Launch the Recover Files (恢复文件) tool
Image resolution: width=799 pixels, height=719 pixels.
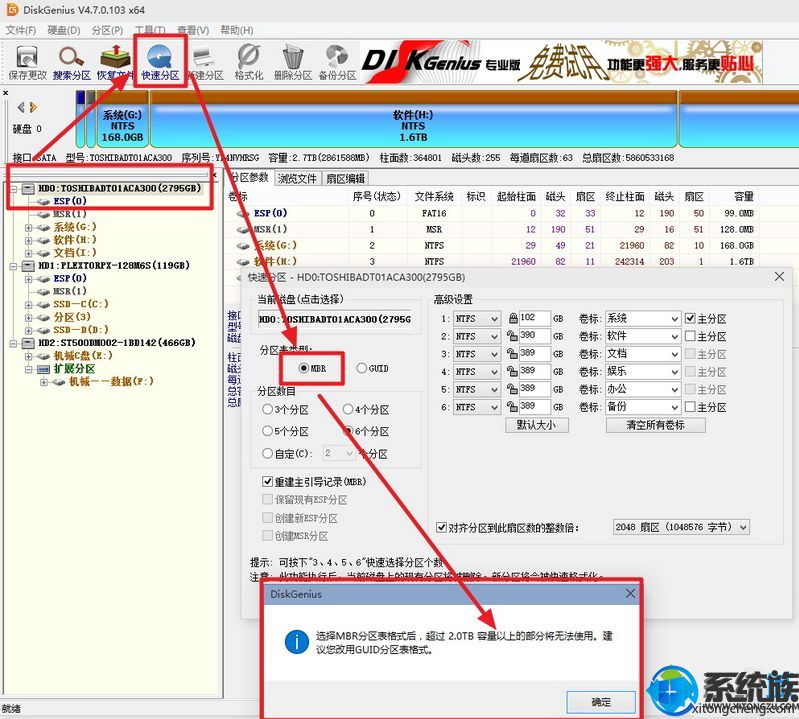[x=115, y=63]
